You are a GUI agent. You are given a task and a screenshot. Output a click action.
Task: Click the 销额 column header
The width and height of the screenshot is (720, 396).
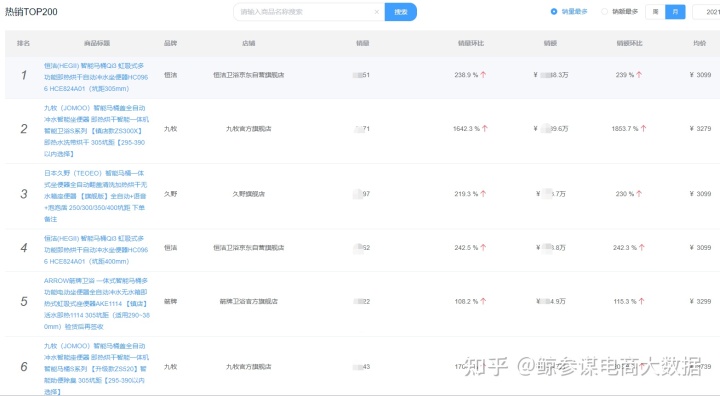550,43
